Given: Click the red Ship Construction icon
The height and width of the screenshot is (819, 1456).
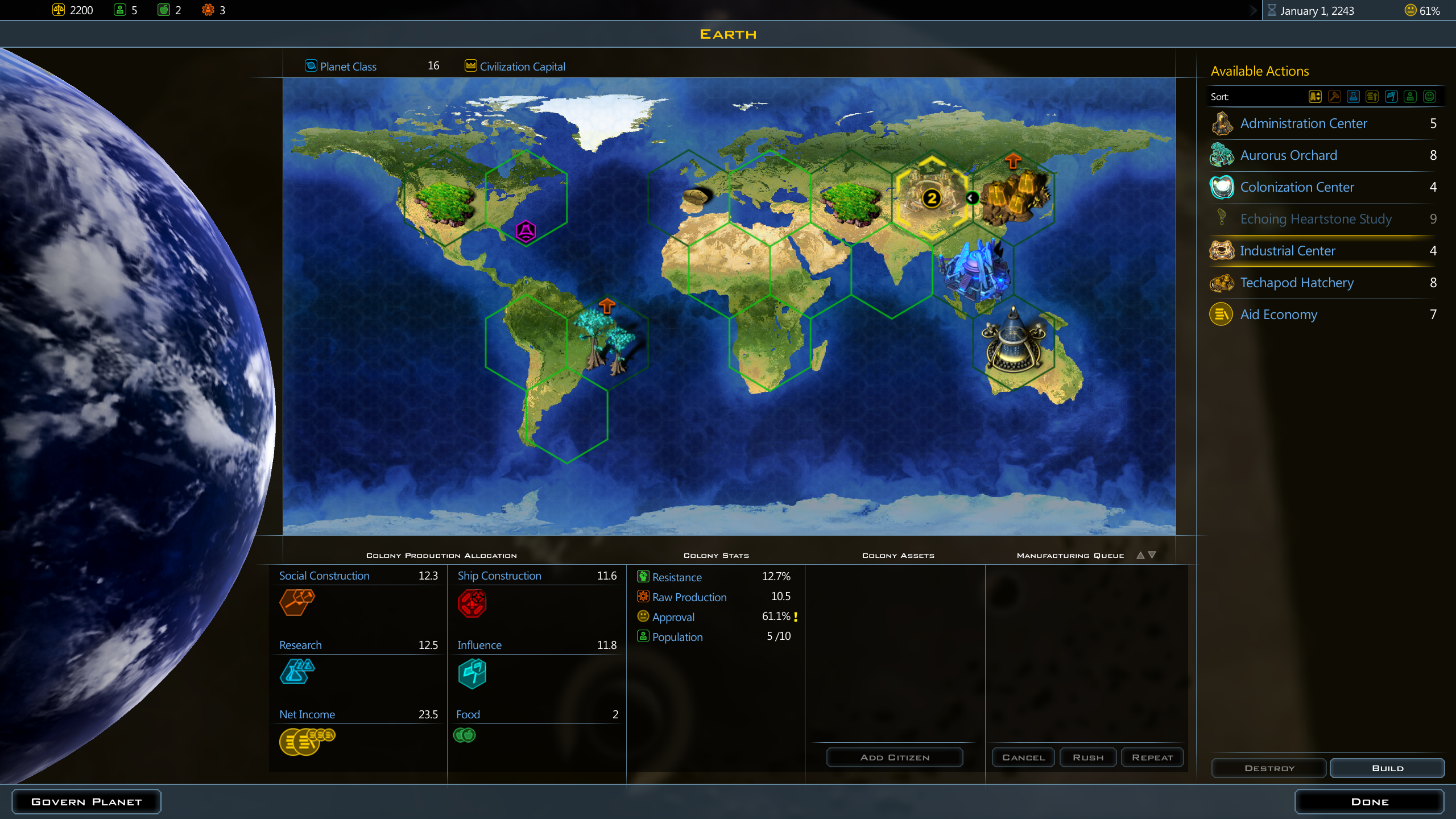Looking at the screenshot, I should [x=472, y=603].
